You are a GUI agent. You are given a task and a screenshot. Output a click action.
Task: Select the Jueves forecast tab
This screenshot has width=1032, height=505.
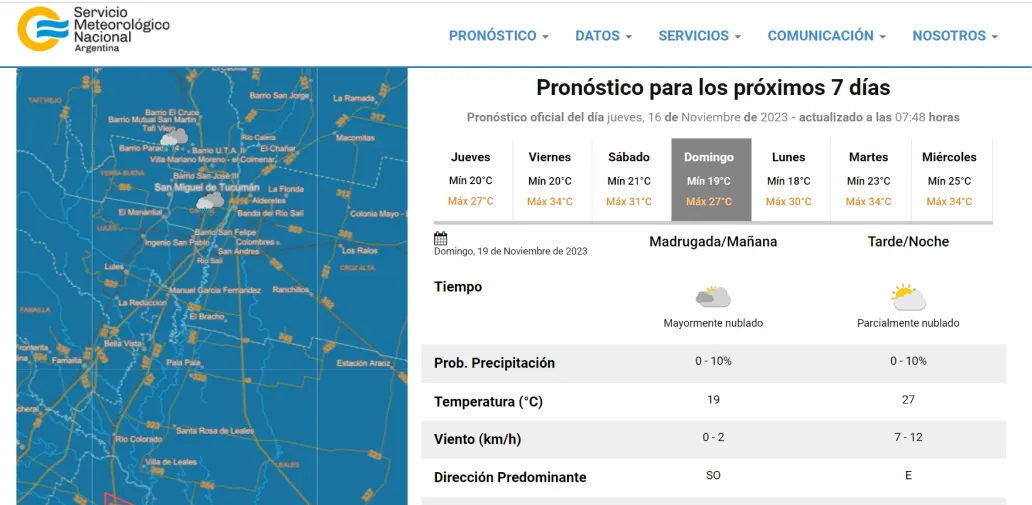pyautogui.click(x=471, y=180)
